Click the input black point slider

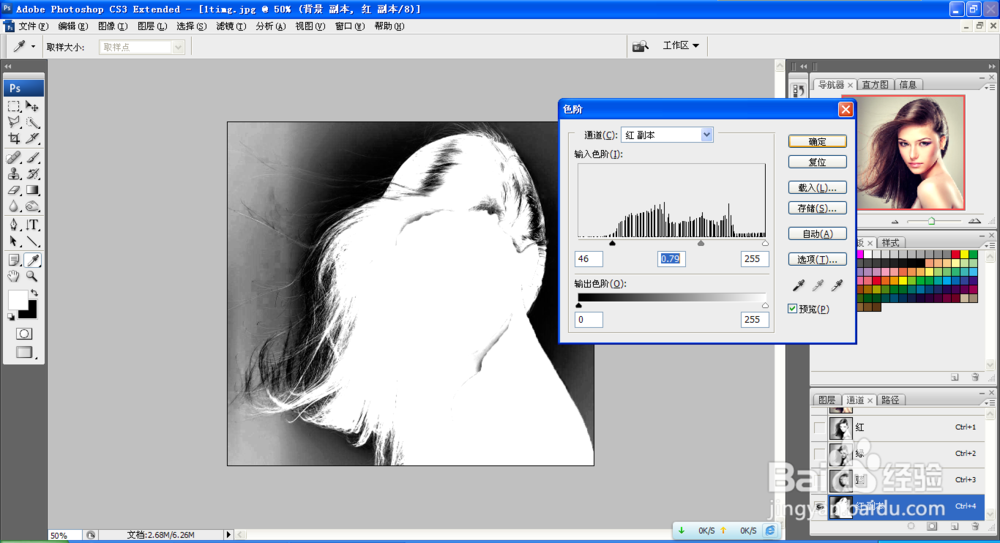coord(612,243)
